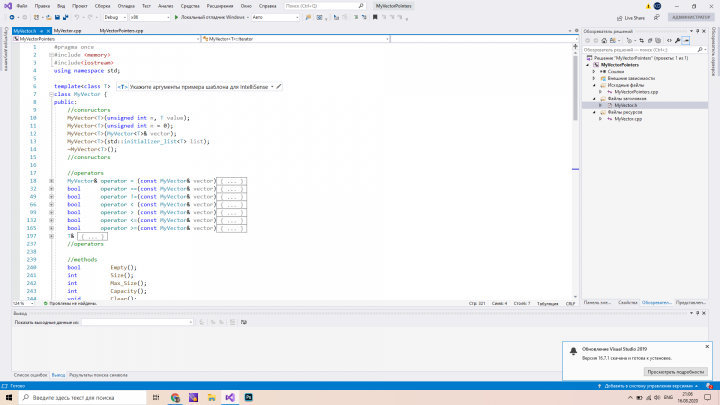The width and height of the screenshot is (720, 405).
Task: Click the top search box 'Поиск (Ctrl+Q)'
Action: pos(325,6)
